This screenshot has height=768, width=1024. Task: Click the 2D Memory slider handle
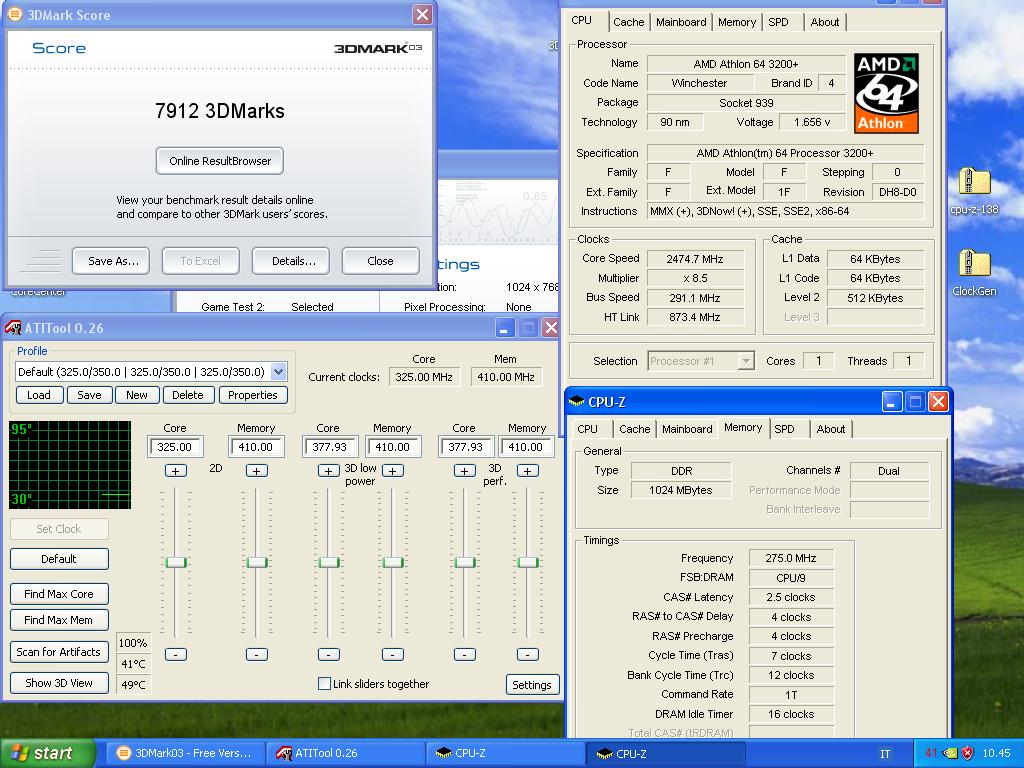[257, 562]
